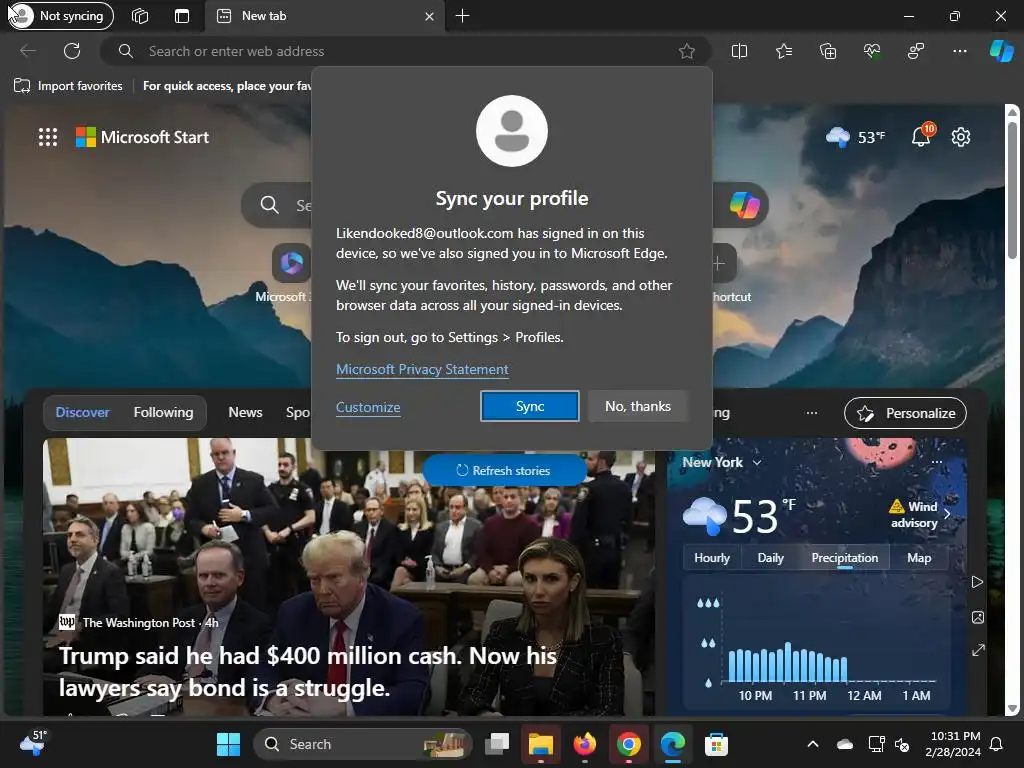The image size is (1024, 768).
Task: Switch to the News tab
Action: tap(246, 412)
